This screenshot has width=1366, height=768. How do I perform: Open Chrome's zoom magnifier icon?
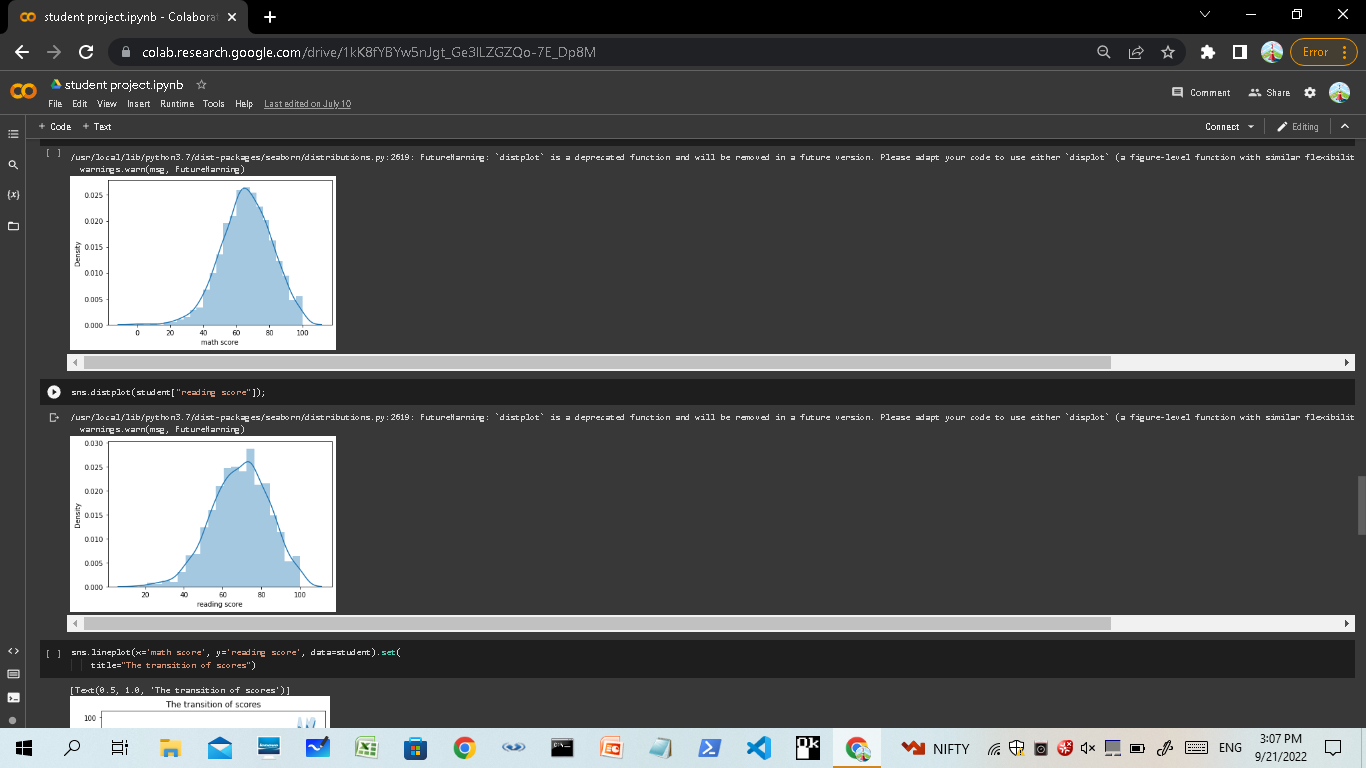[1104, 52]
